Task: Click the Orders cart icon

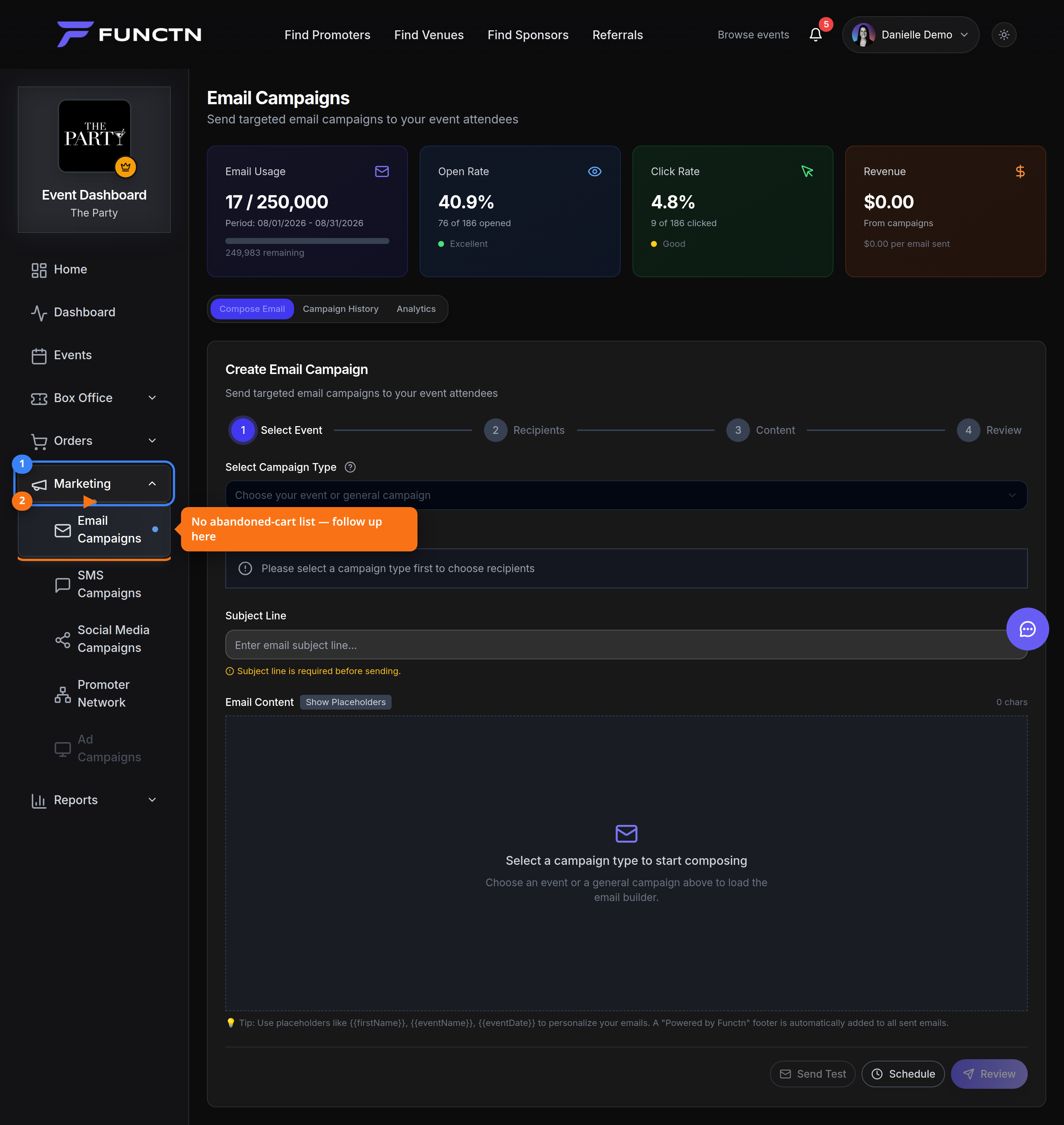Action: [39, 441]
